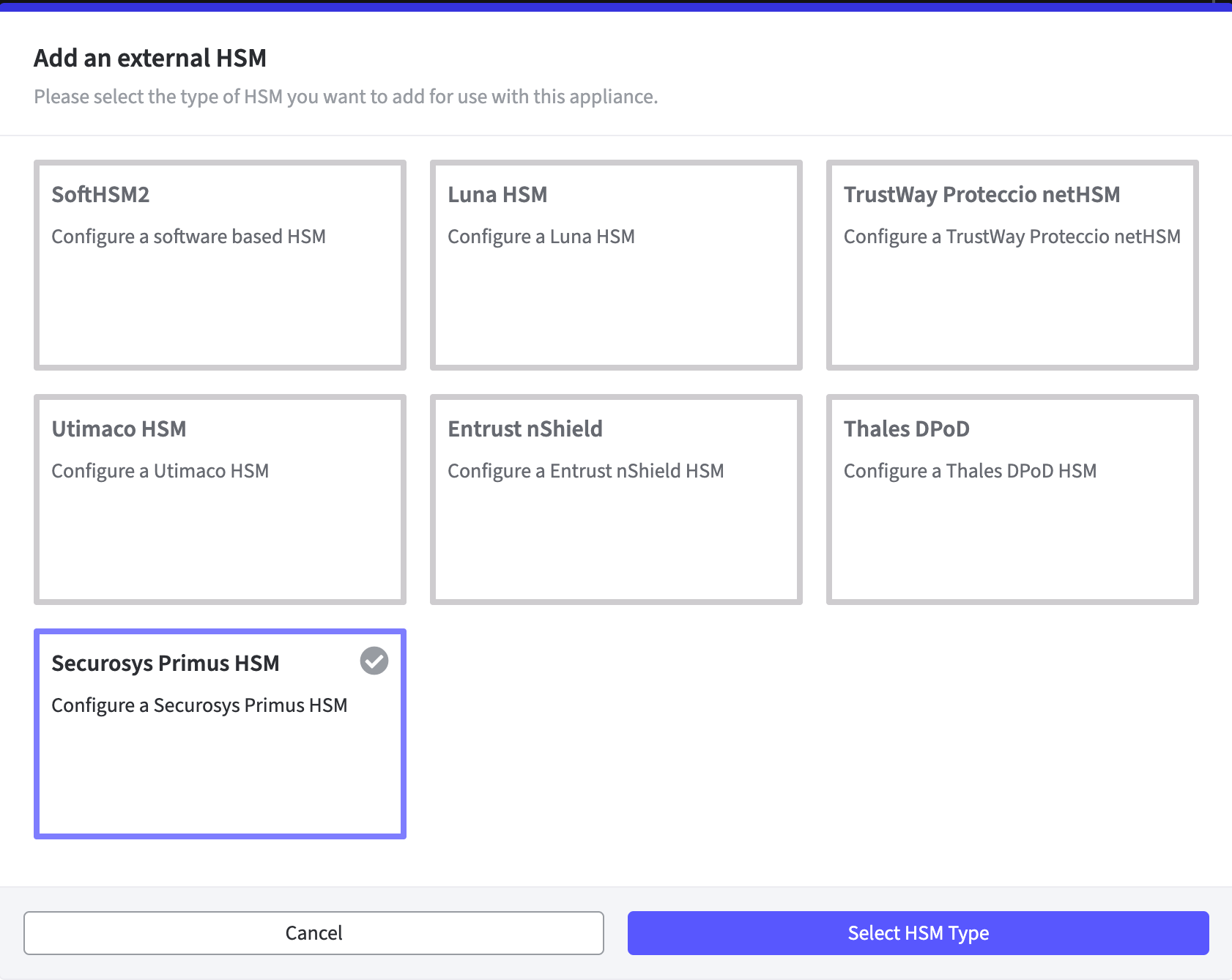
Task: Choose the Entrust nShield card title
Action: click(524, 429)
